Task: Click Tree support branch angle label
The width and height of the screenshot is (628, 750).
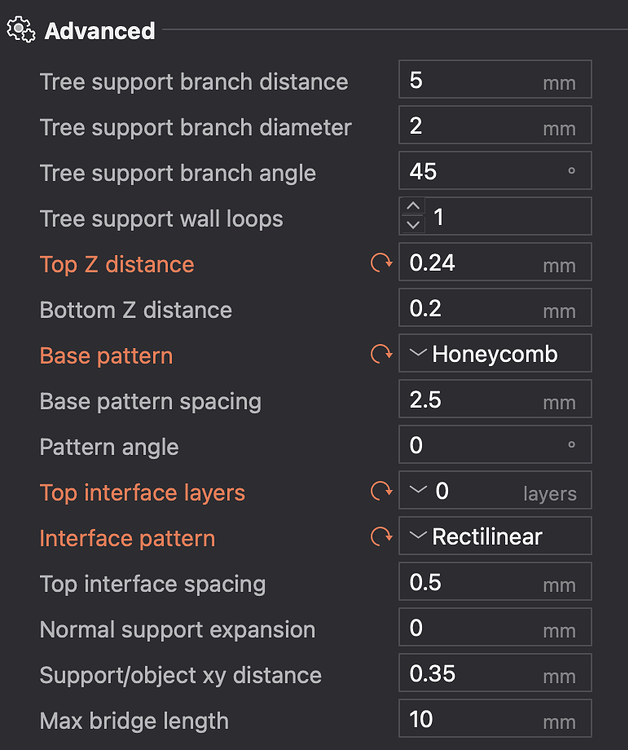Action: tap(177, 174)
